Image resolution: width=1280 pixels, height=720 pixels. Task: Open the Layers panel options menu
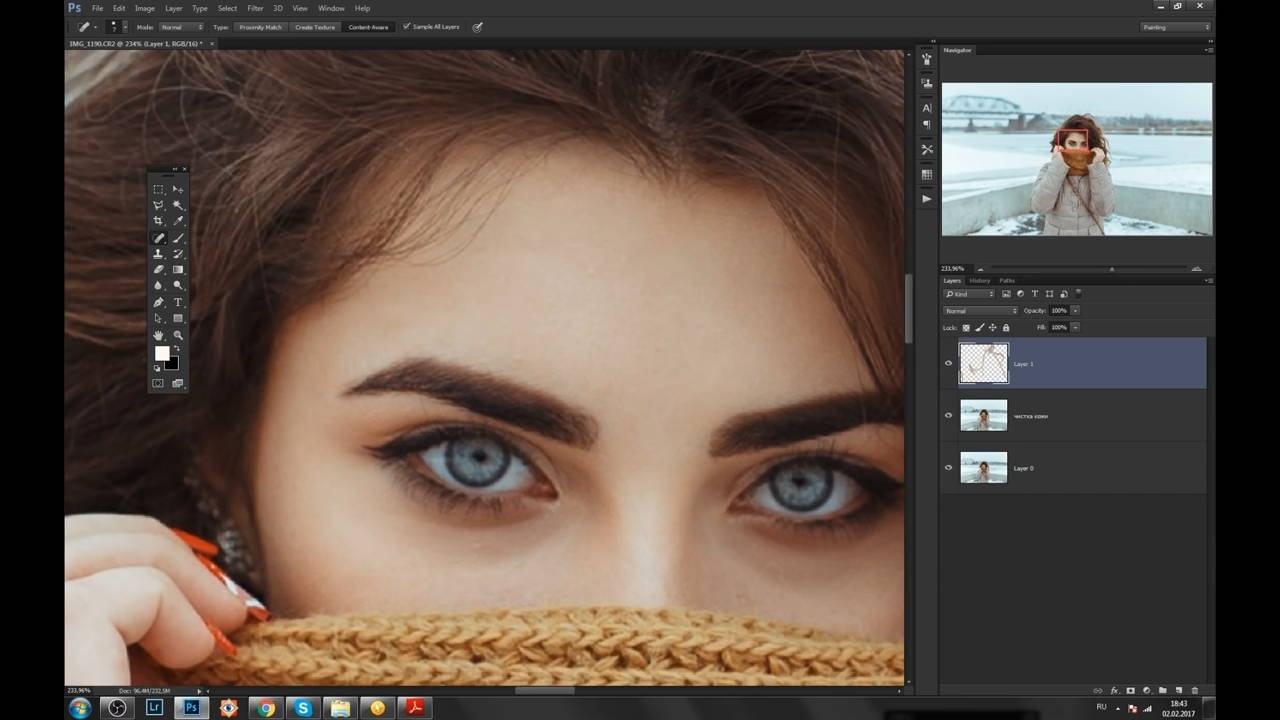[1208, 281]
